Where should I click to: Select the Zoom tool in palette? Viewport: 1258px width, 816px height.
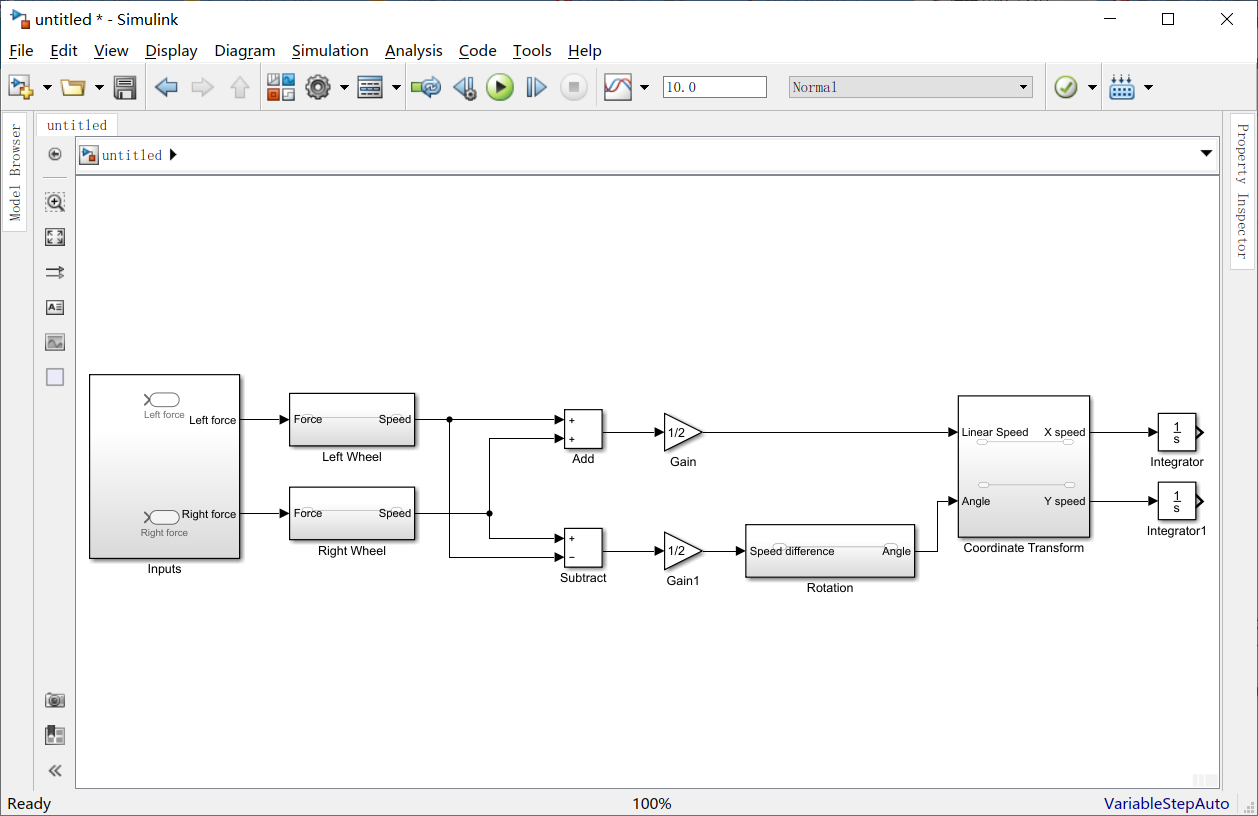point(55,202)
